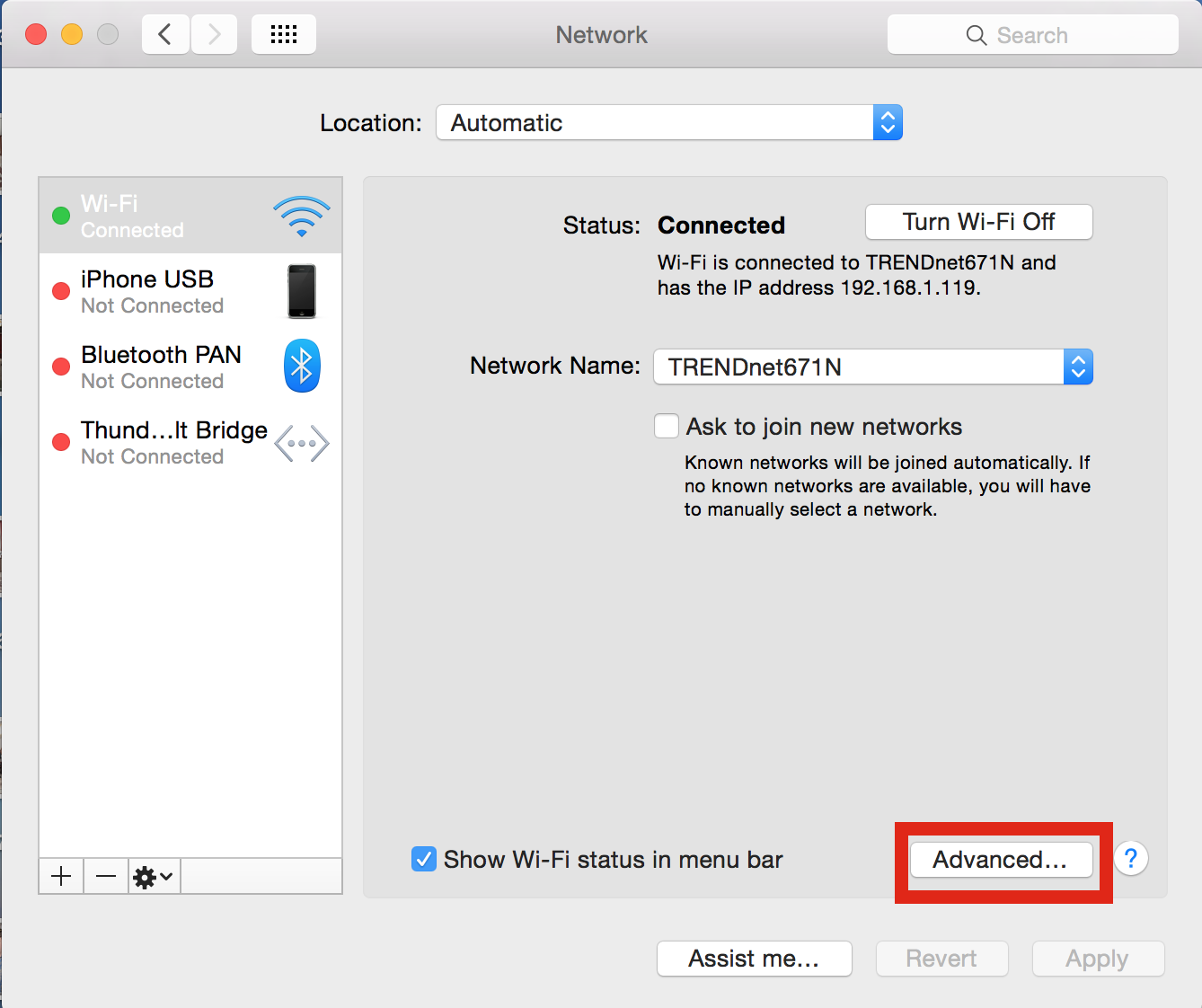This screenshot has width=1202, height=1008.
Task: Click Turn Wi-Fi Off button
Action: pos(979,222)
